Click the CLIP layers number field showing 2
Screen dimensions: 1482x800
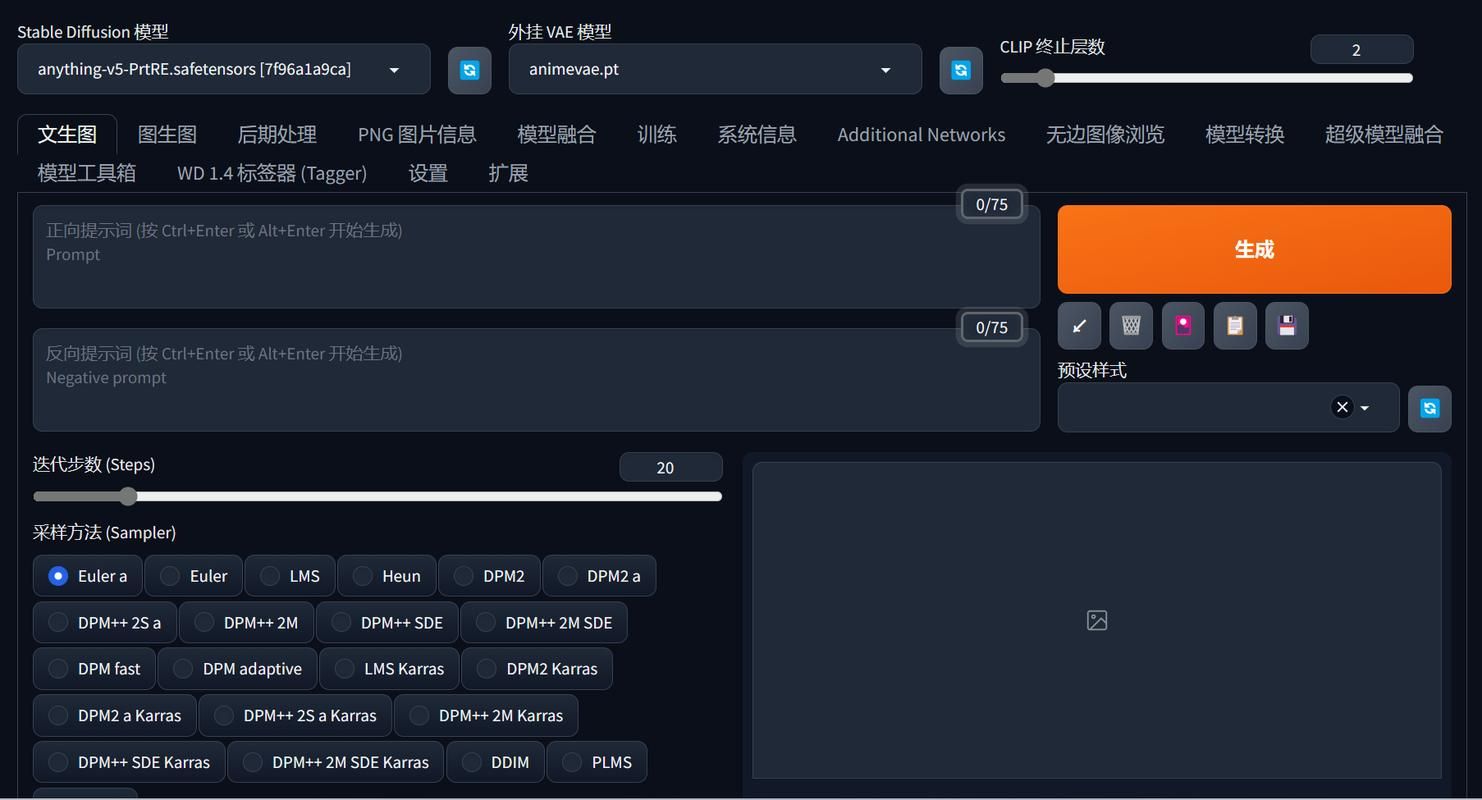click(x=1361, y=49)
